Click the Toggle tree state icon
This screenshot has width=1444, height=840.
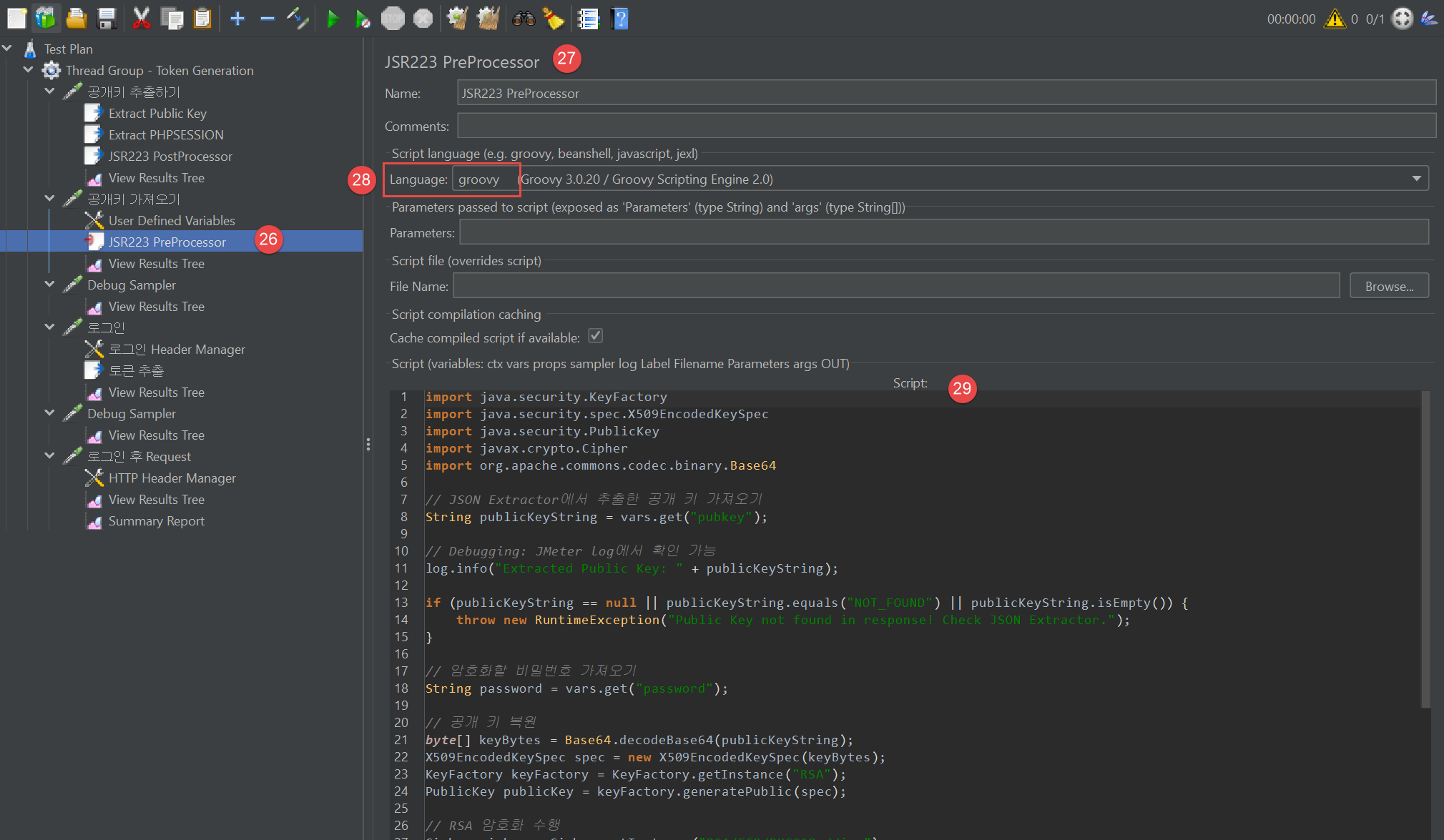point(298,19)
